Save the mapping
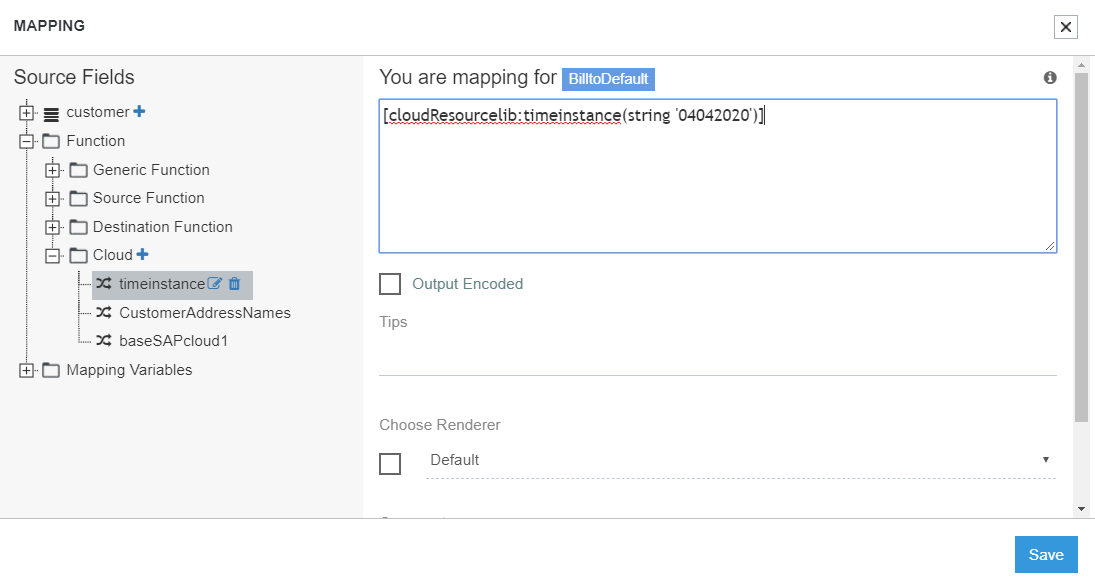This screenshot has width=1095, height=580. [1046, 555]
